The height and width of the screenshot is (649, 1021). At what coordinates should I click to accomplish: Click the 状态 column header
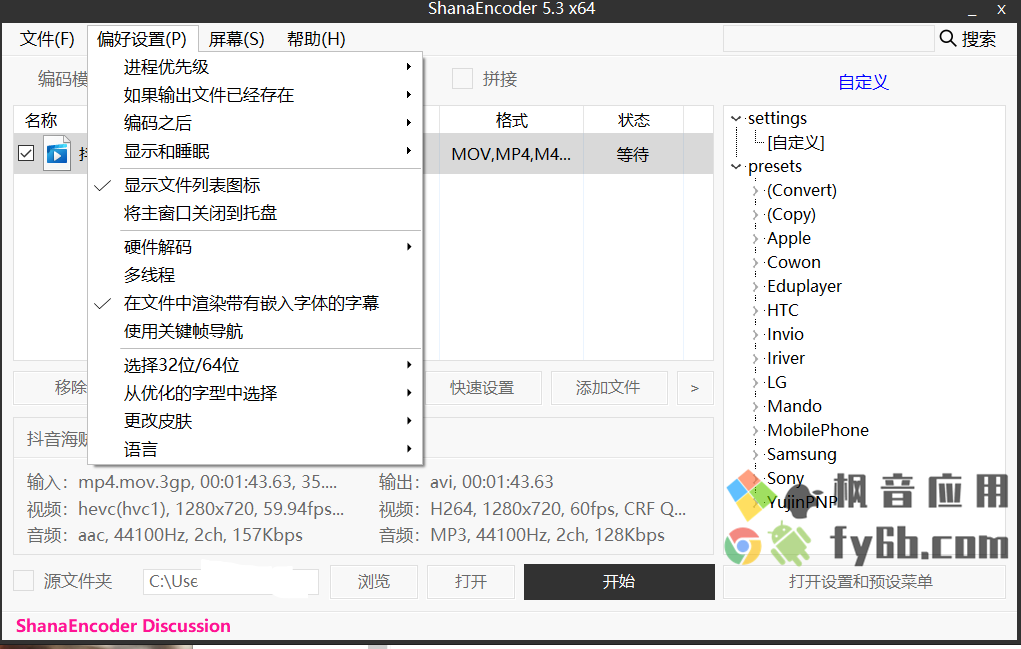(x=634, y=120)
